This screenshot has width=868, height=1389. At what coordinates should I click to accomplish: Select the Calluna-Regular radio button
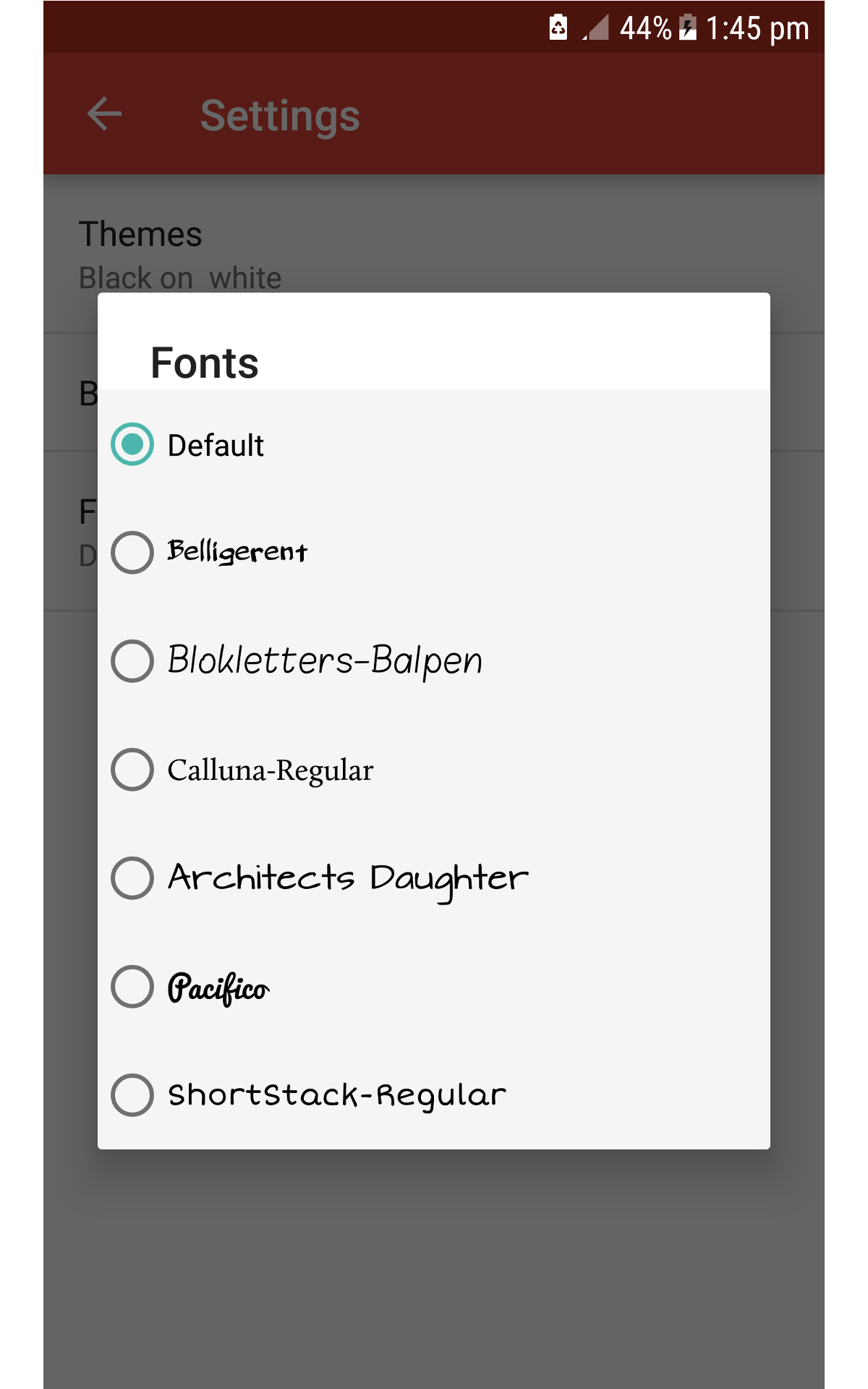(x=132, y=769)
